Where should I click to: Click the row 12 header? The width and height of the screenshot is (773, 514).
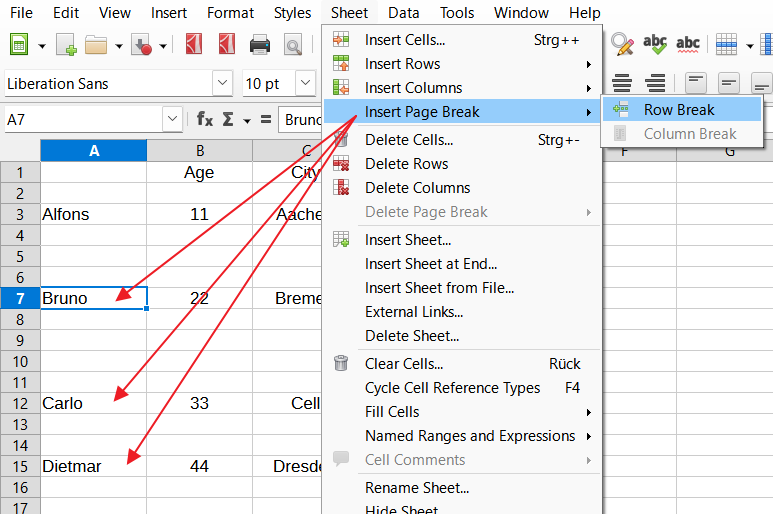[20, 403]
